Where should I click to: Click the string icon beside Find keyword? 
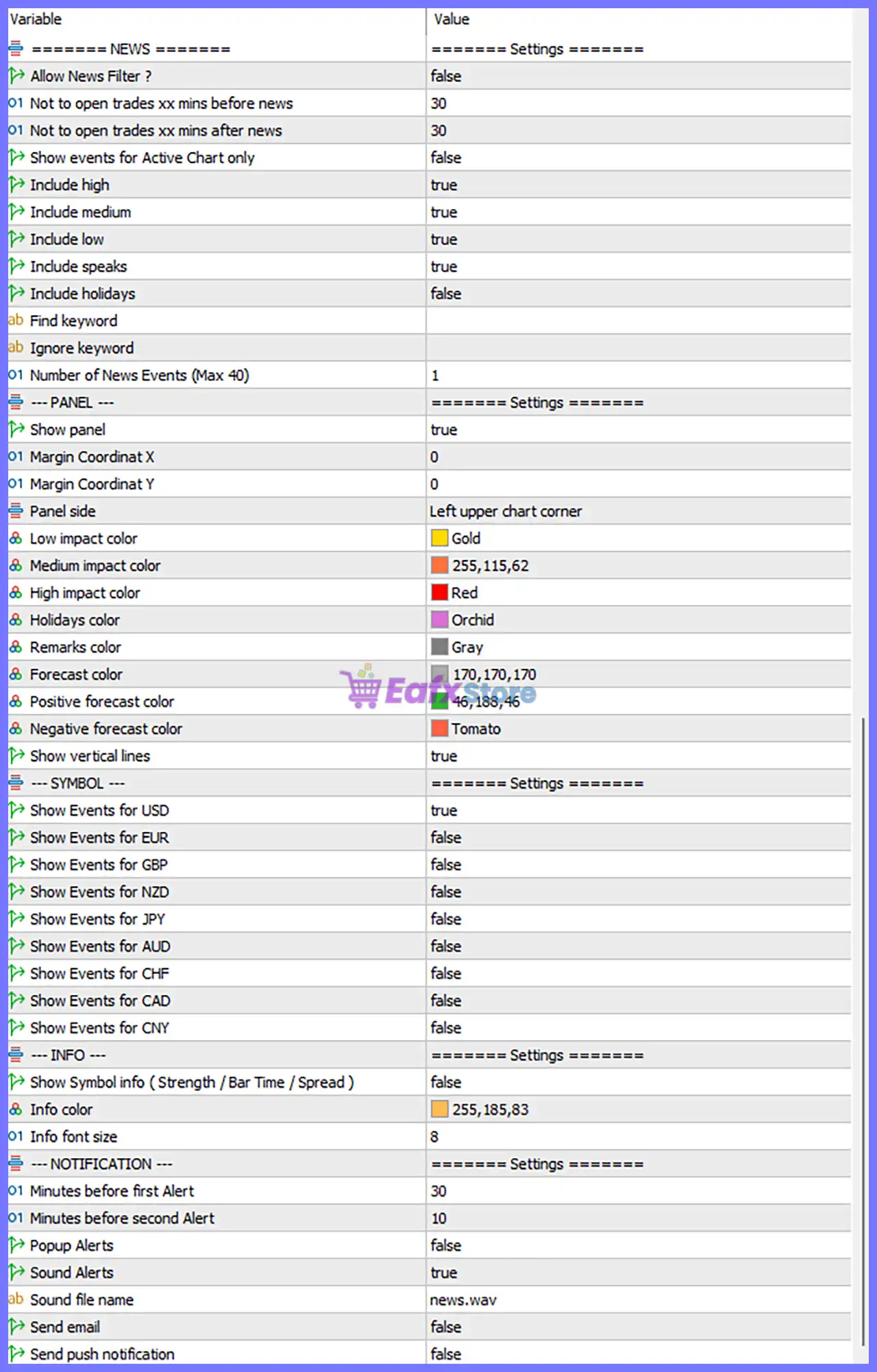point(16,321)
